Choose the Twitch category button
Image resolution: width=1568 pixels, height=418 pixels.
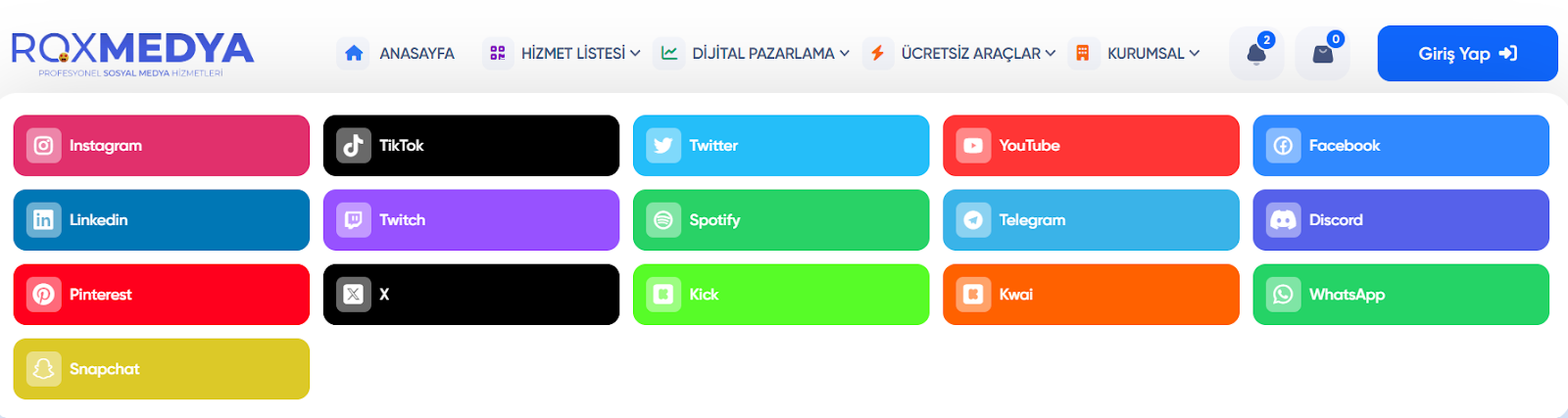point(470,220)
